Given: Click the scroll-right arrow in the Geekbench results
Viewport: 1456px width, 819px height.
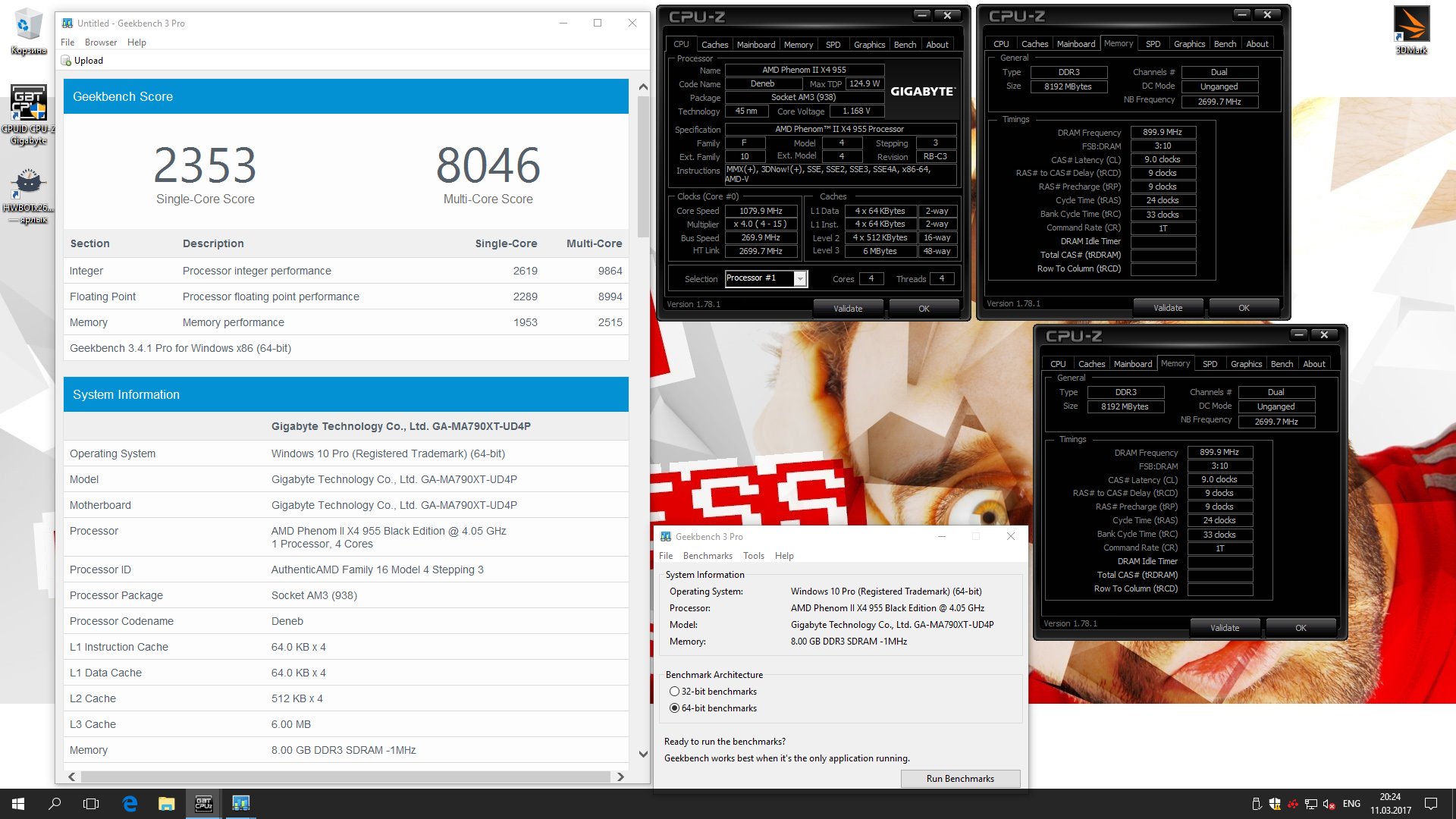Looking at the screenshot, I should pyautogui.click(x=620, y=777).
